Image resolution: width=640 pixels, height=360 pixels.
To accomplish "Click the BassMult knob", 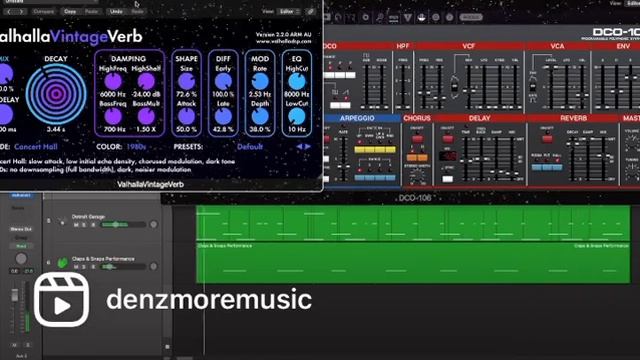I will 146,117.
